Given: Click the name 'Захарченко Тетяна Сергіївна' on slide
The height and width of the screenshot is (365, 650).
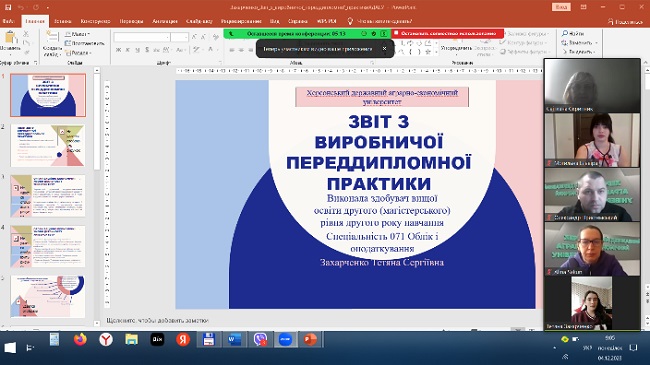Looking at the screenshot, I should tap(382, 263).
